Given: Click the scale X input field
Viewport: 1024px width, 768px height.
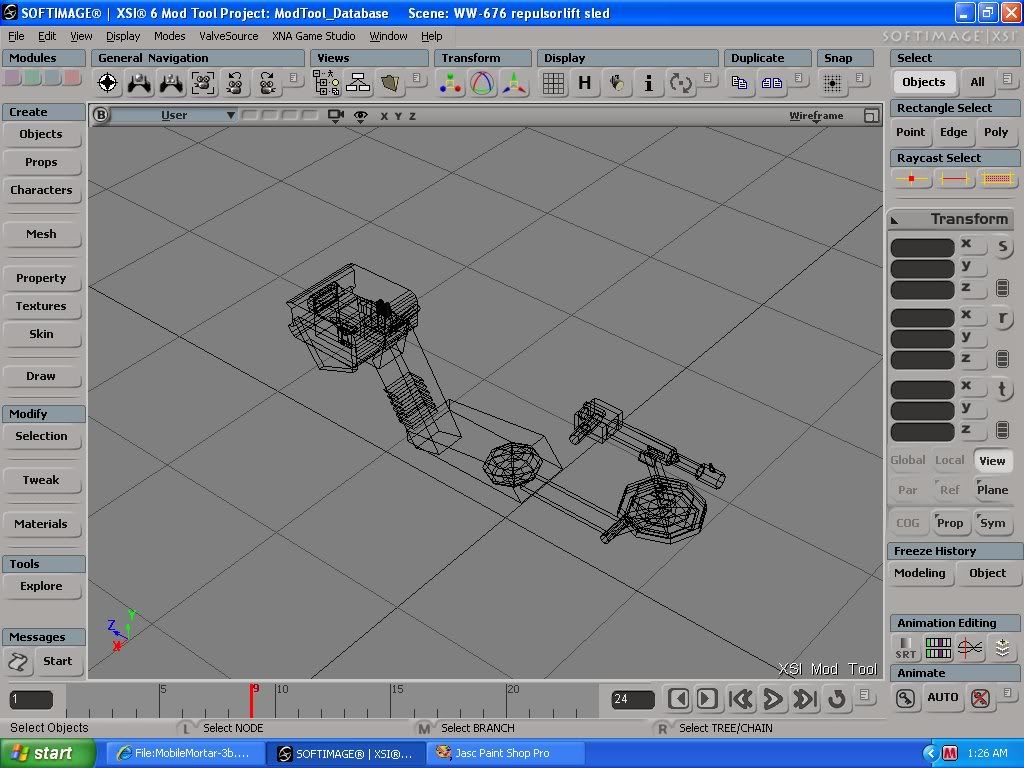Looking at the screenshot, I should pos(922,248).
